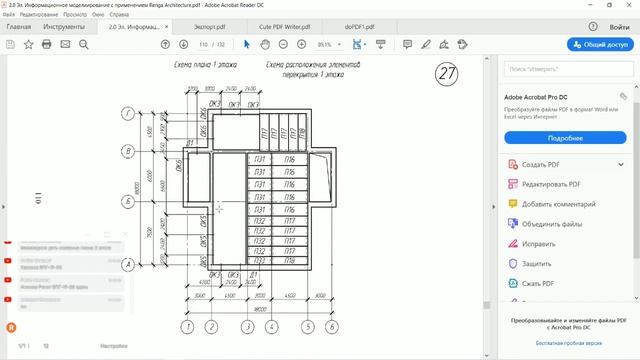The image size is (640, 360).
Task: Click the Создать PDF icon
Action: [x=513, y=164]
